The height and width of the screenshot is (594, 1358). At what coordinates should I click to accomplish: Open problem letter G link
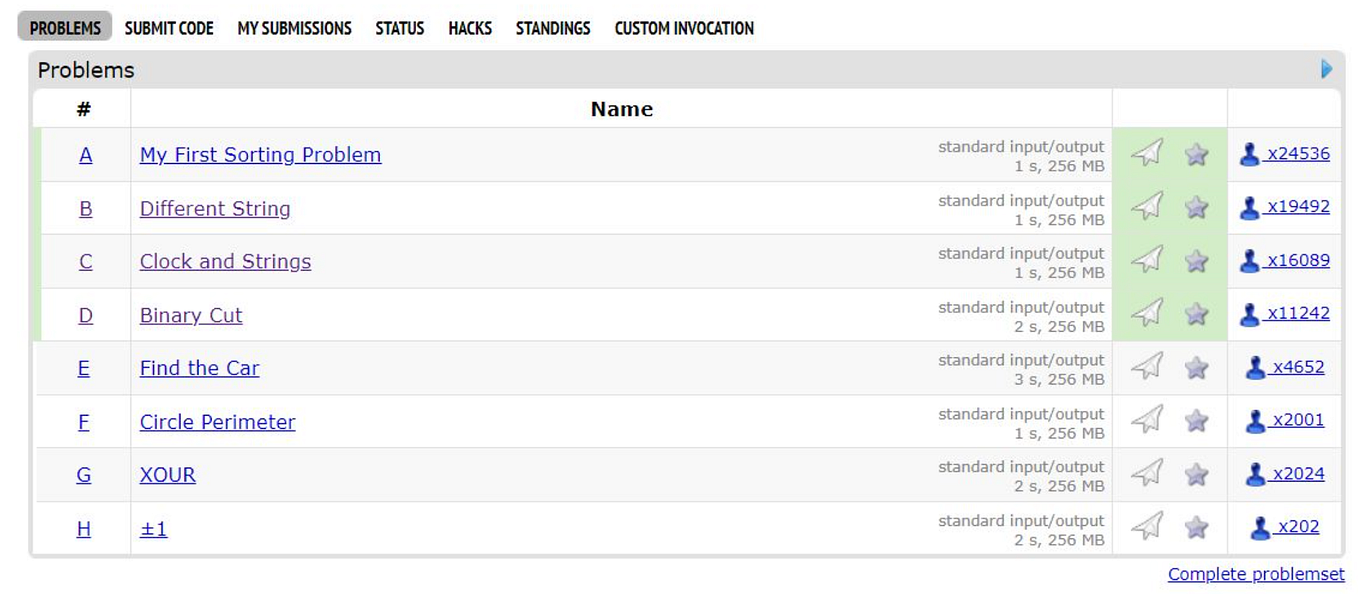84,475
